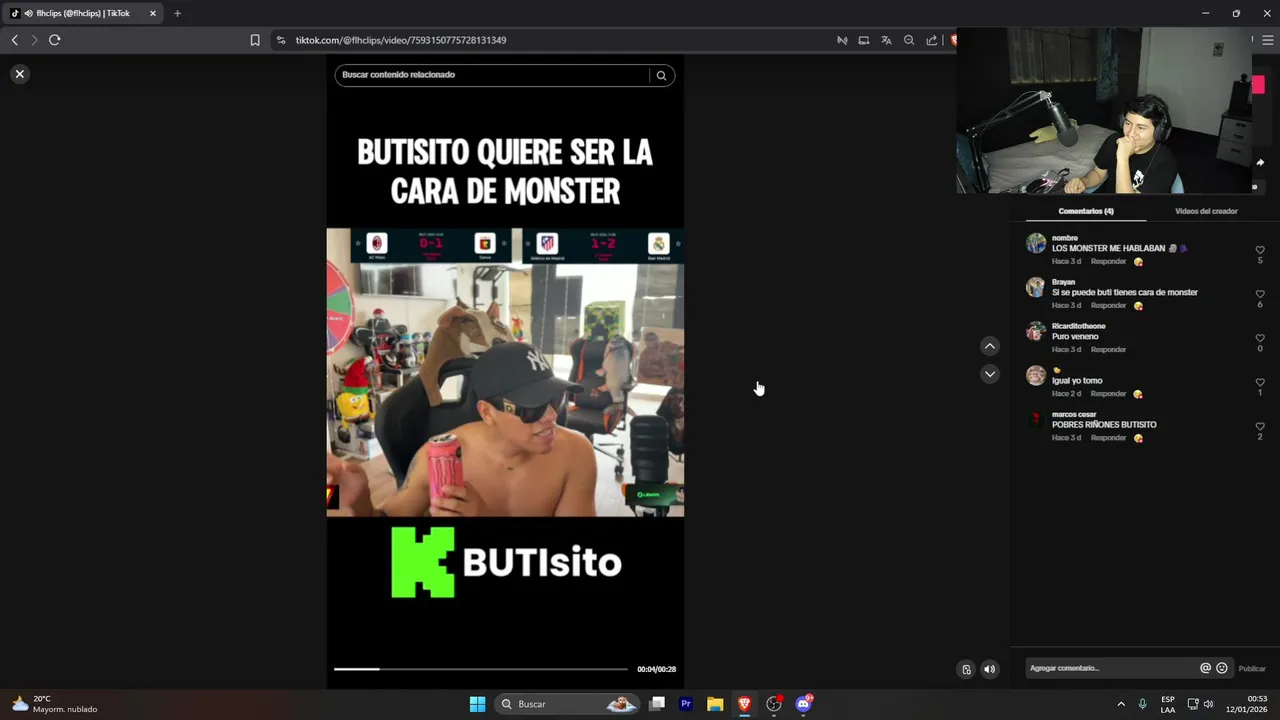This screenshot has width=1280, height=720.
Task: Add emoji reaction to marcos cesar's comment
Action: coord(1138,438)
